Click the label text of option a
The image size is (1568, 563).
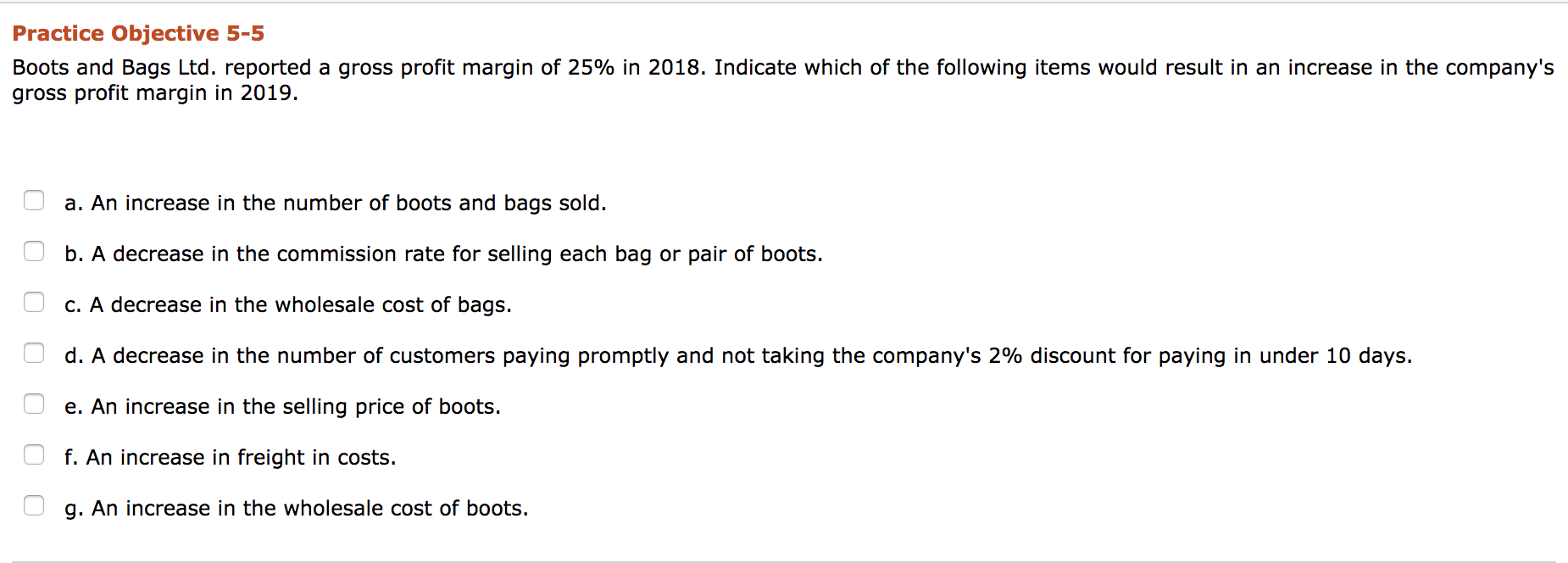click(x=335, y=203)
